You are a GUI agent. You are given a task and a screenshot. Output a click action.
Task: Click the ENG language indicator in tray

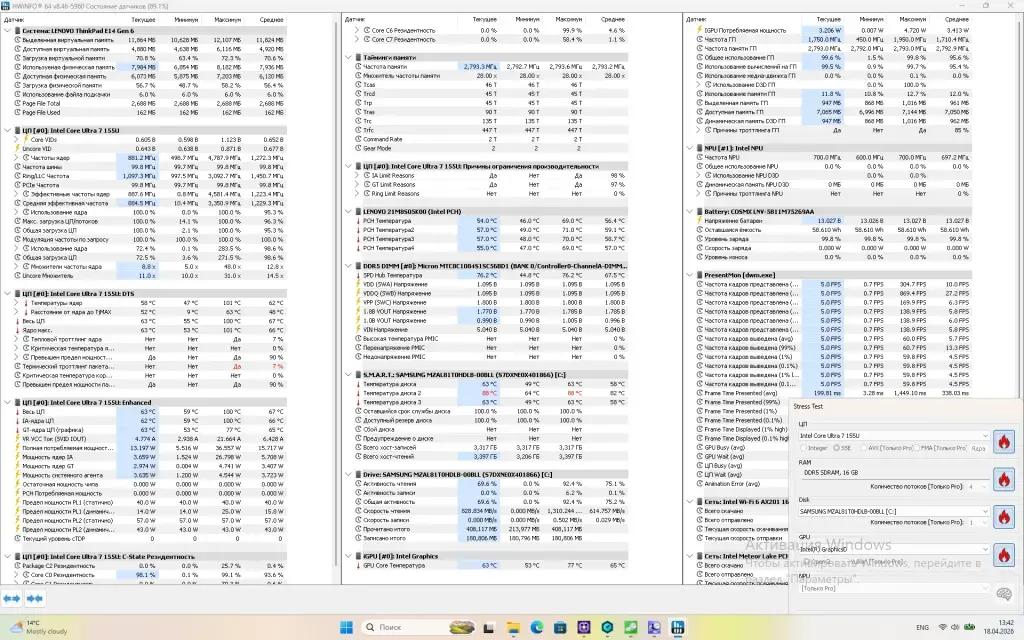[922, 627]
